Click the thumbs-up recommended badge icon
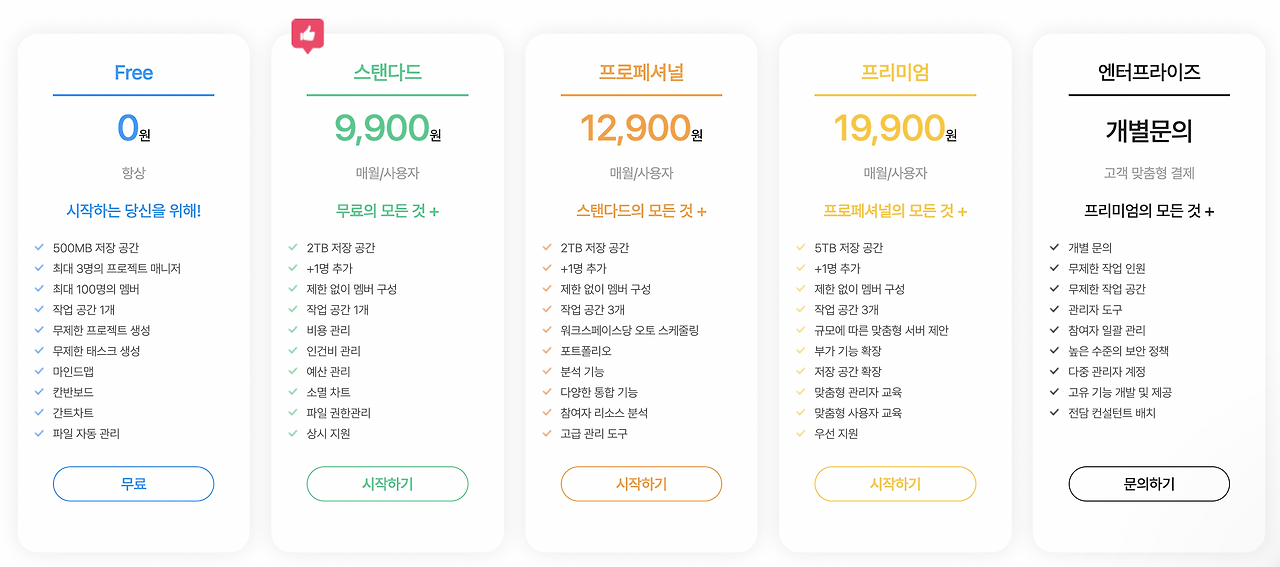The width and height of the screenshot is (1280, 567). tap(308, 35)
